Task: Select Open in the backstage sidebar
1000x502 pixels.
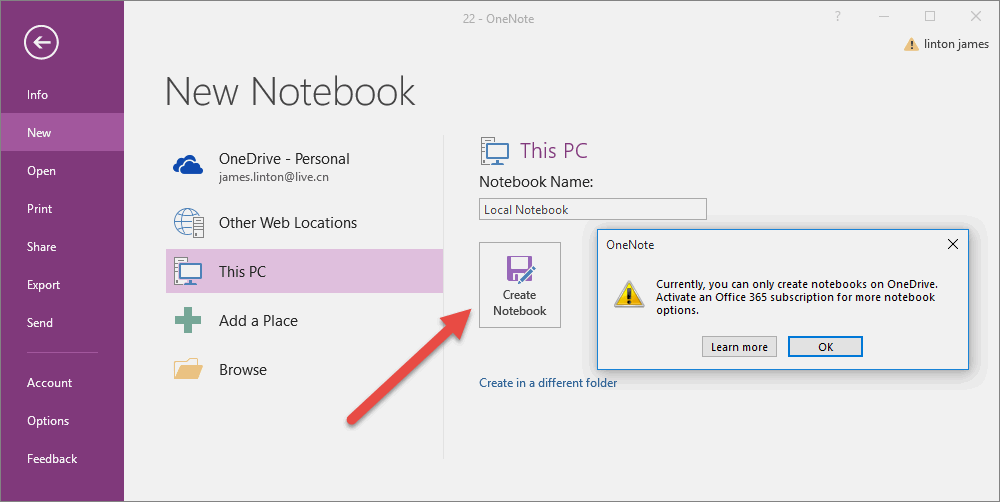Action: pos(41,171)
